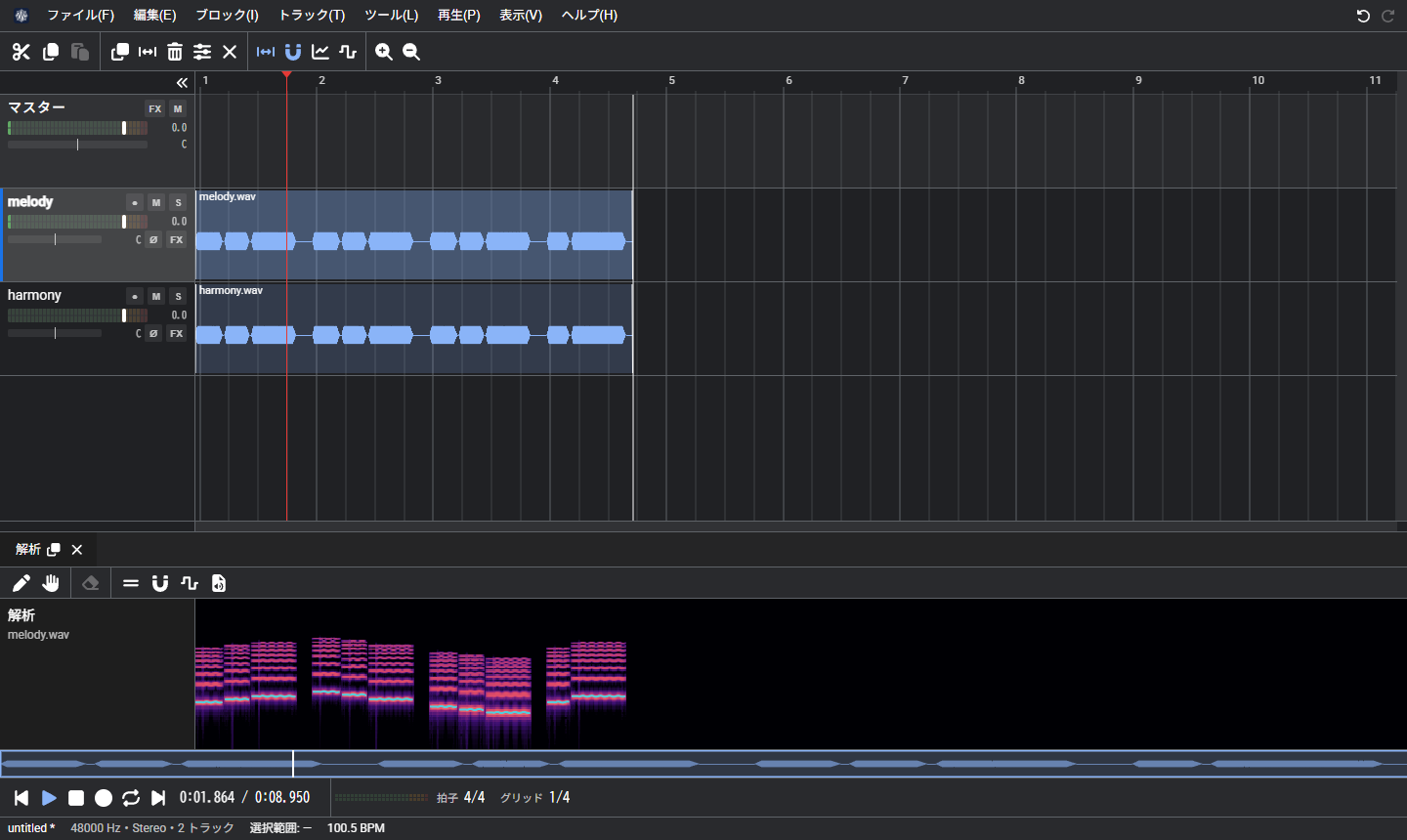Click the white width-arrows icon beside the trash can
This screenshot has height=840, width=1407.
[148, 52]
